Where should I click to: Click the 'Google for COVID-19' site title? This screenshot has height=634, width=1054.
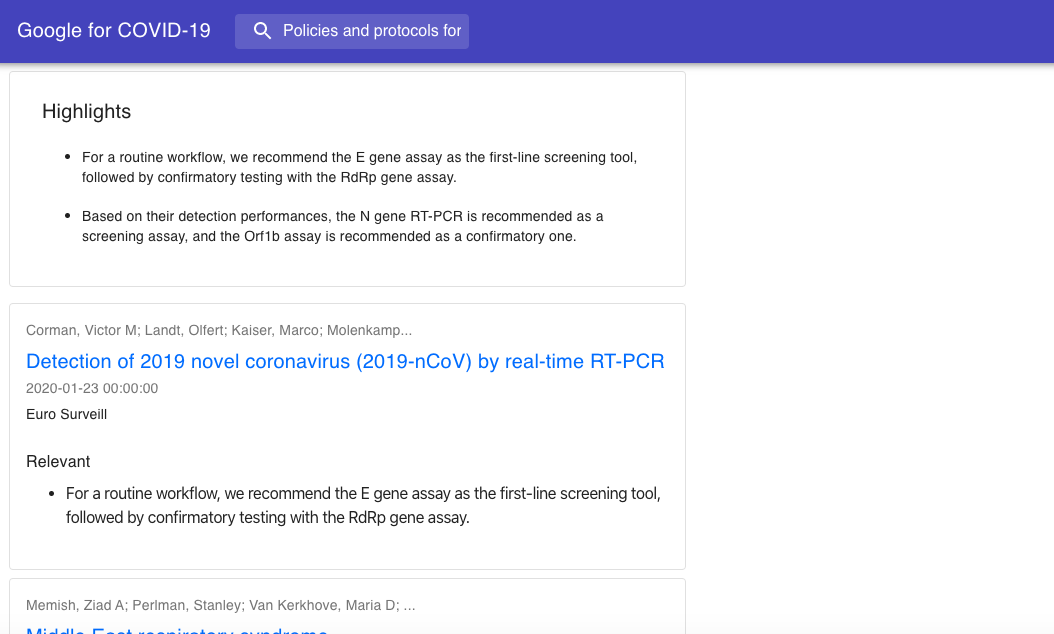(x=114, y=30)
